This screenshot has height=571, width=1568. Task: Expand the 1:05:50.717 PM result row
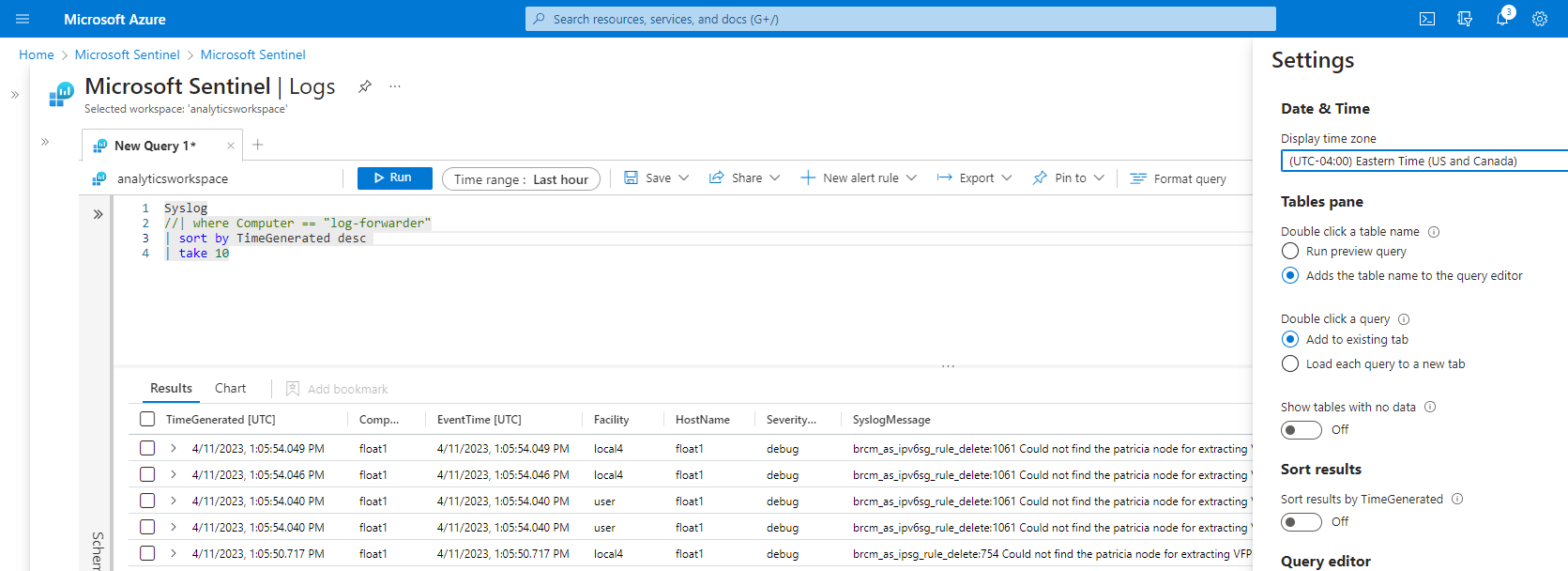174,553
